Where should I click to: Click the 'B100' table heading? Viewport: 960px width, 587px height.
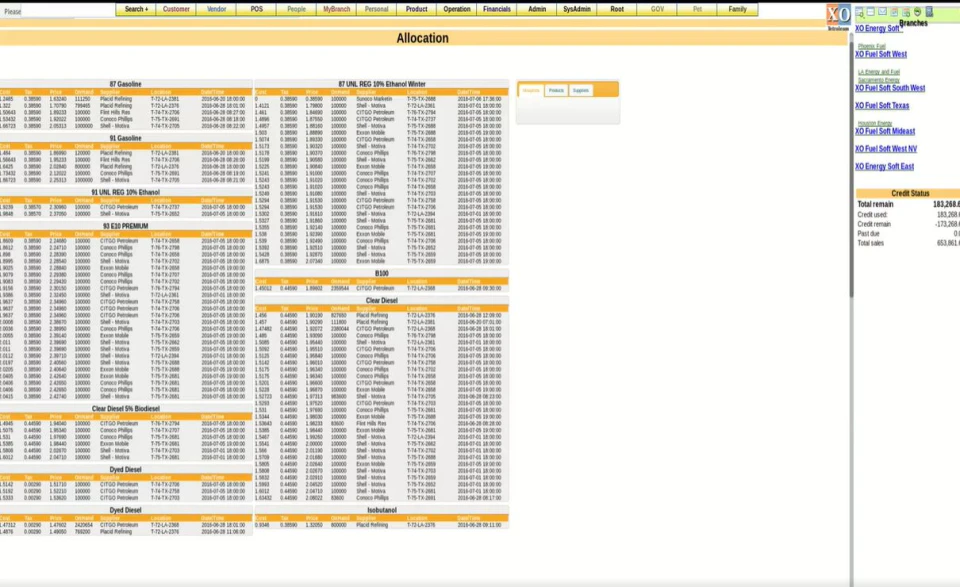pyautogui.click(x=381, y=273)
